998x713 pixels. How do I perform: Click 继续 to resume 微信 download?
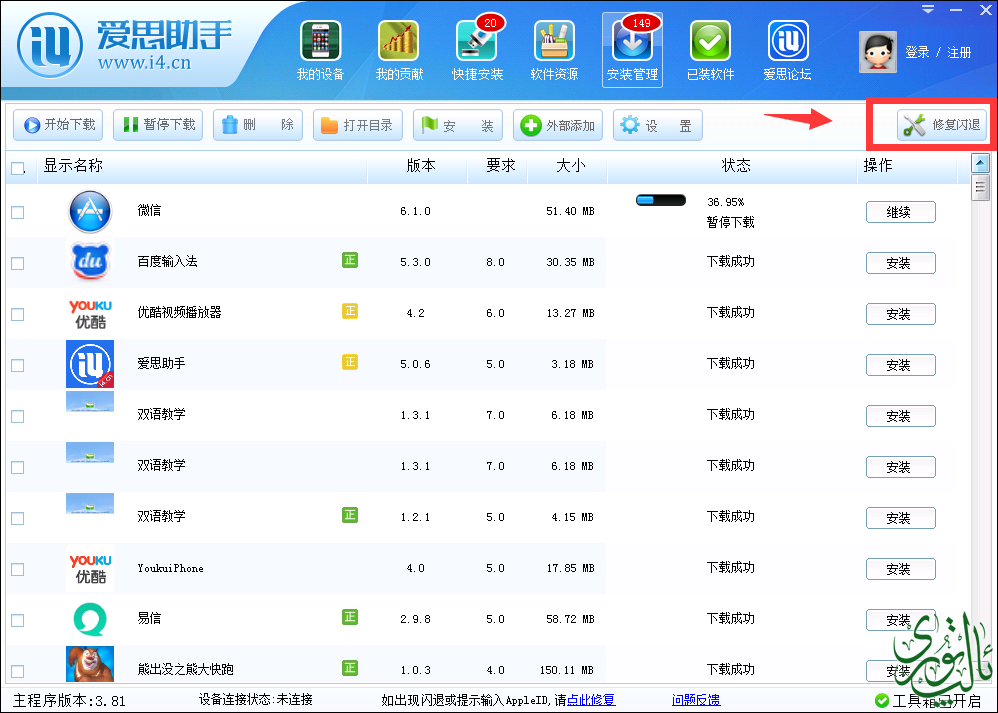[x=900, y=212]
